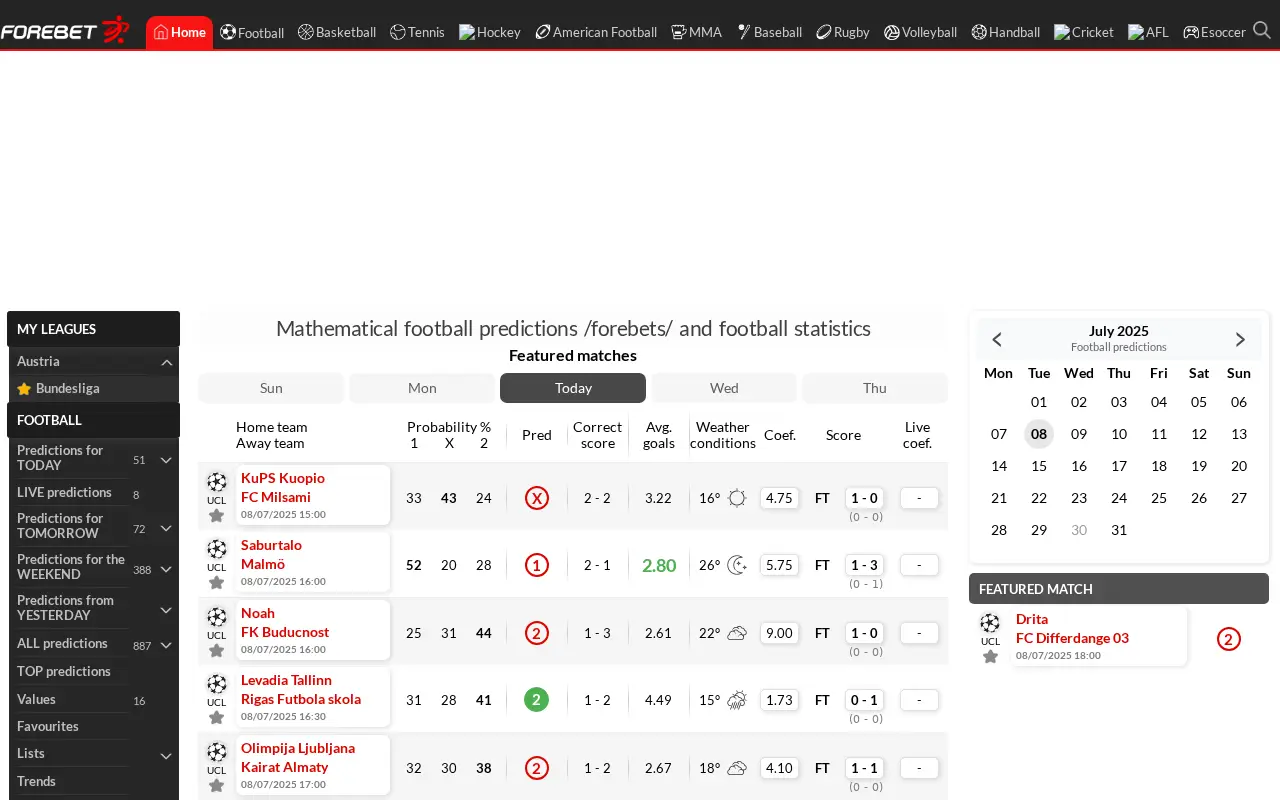The image size is (1280, 800).
Task: Collapse the Austria league section
Action: (167, 362)
